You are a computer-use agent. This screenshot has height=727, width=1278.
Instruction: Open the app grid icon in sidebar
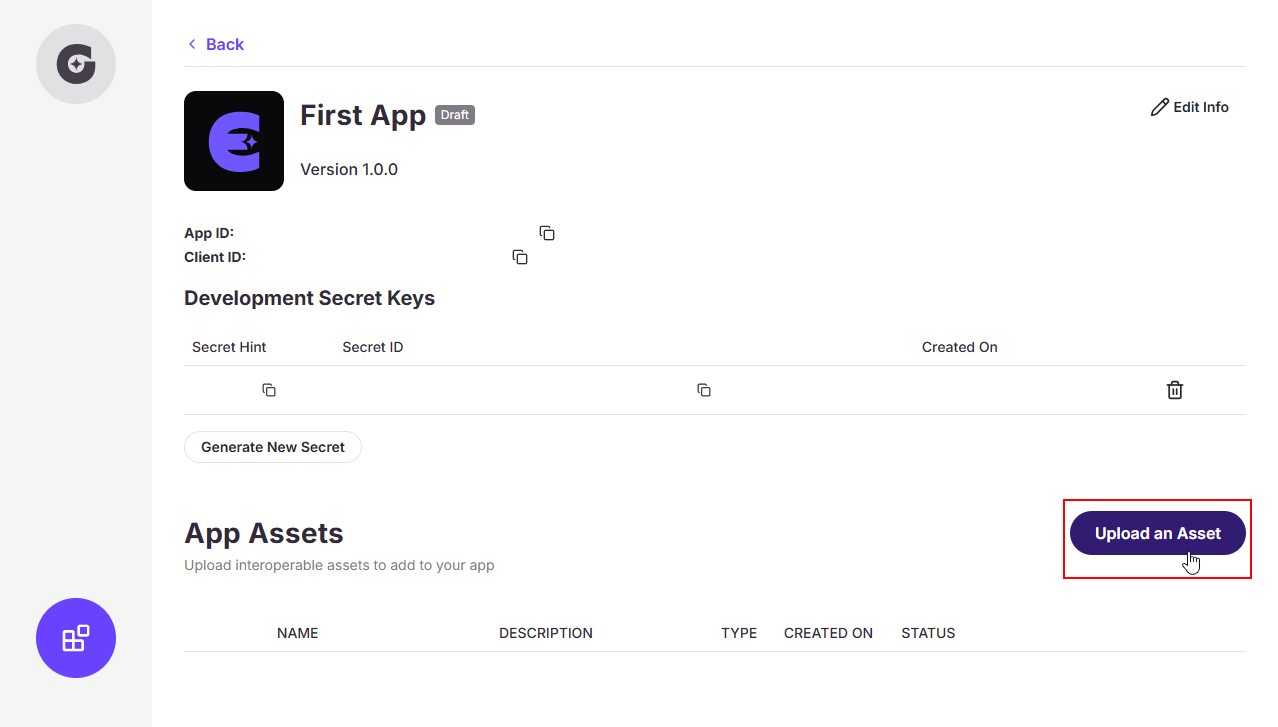75,638
